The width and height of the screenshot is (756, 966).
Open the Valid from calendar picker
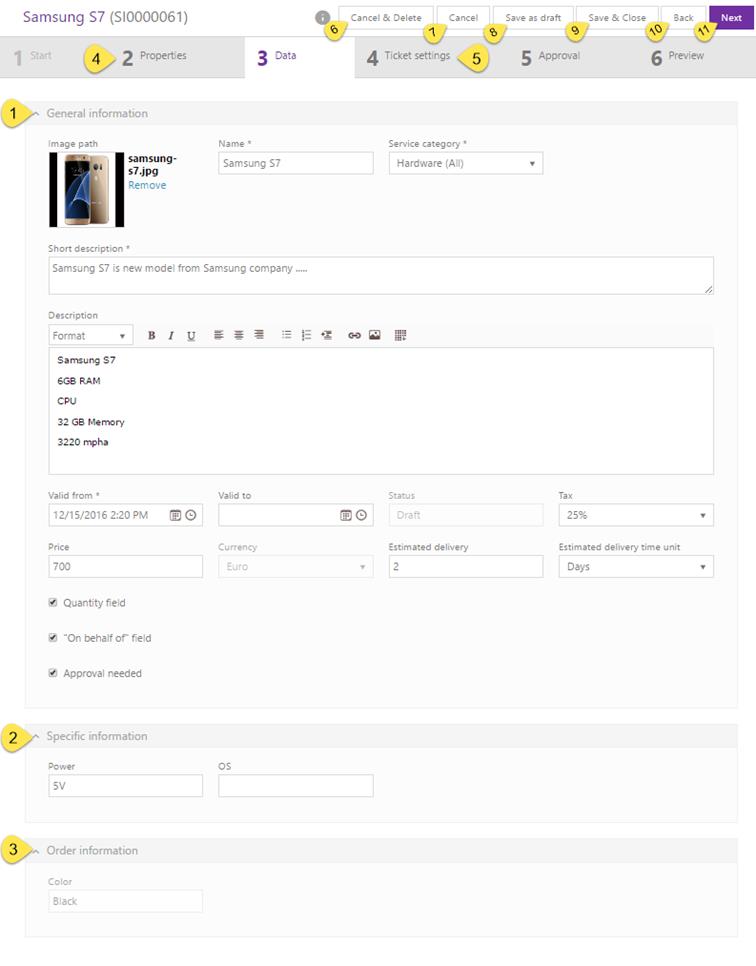[175, 515]
